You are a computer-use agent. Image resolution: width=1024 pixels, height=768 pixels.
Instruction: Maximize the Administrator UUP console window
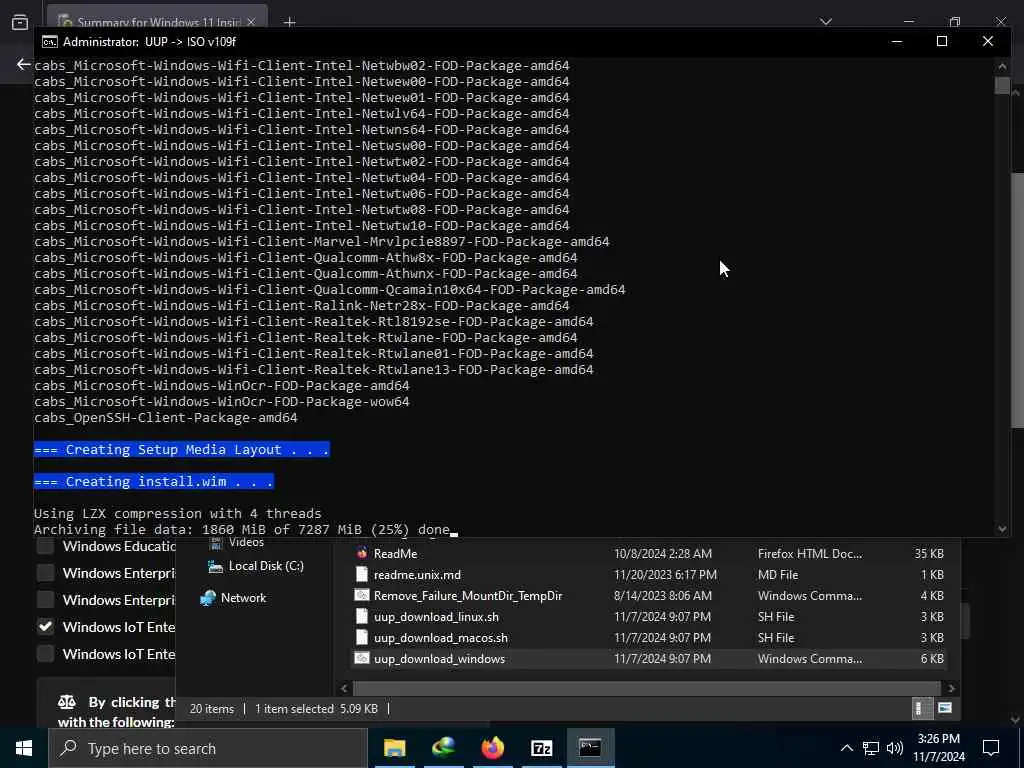942,42
